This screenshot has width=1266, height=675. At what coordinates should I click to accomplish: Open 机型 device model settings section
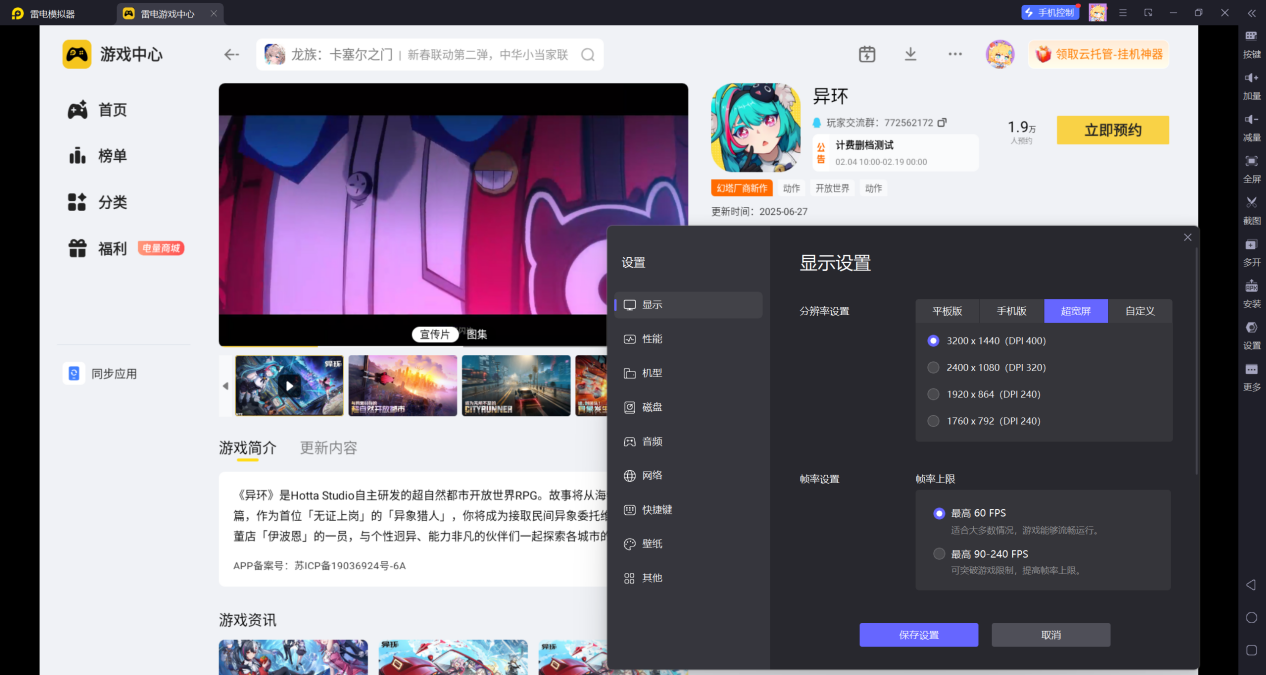point(689,373)
